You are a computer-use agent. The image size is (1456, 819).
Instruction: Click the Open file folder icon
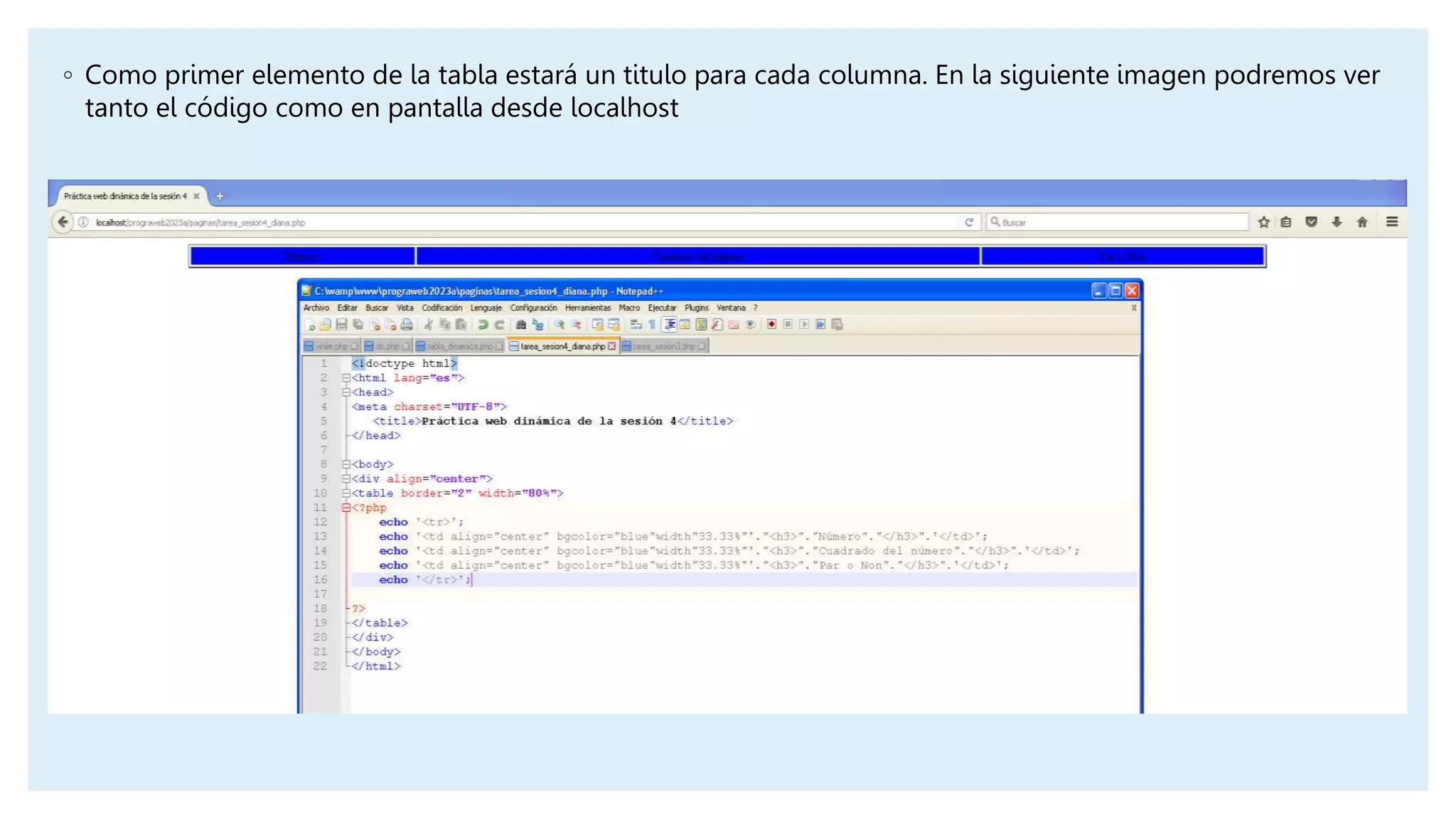point(325,325)
